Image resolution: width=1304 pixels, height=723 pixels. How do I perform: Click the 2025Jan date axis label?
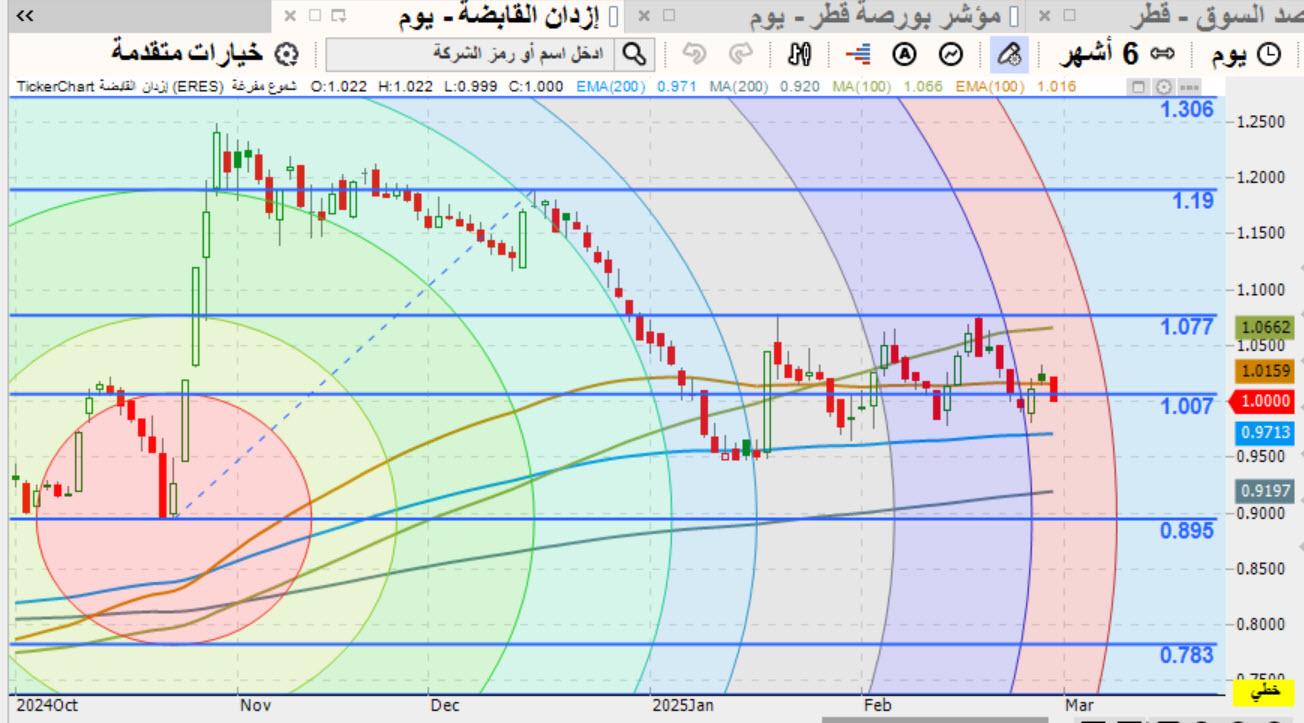[x=682, y=705]
